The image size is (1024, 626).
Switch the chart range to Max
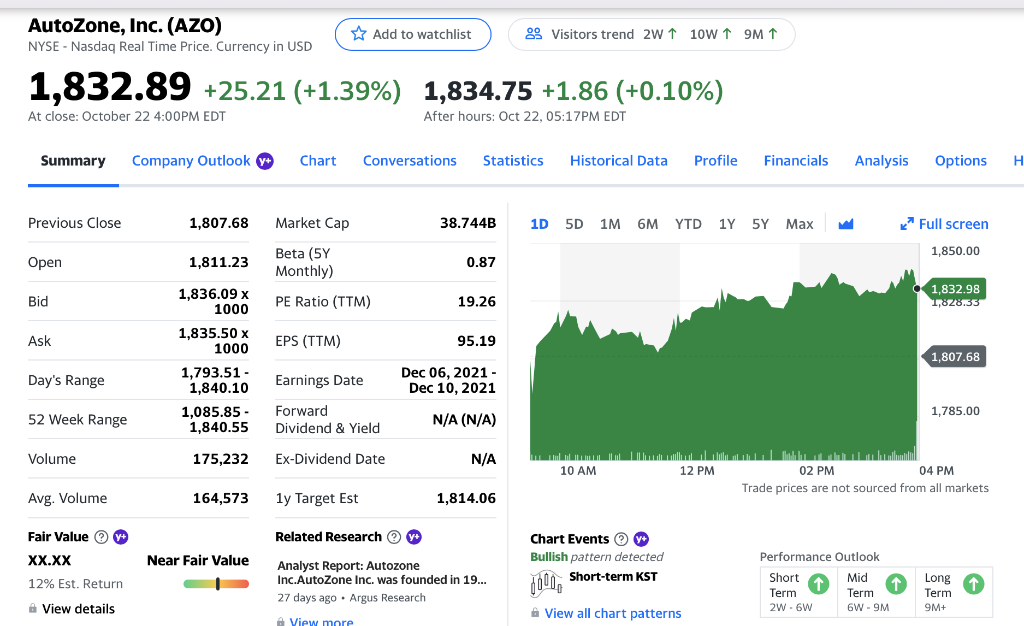pos(799,224)
